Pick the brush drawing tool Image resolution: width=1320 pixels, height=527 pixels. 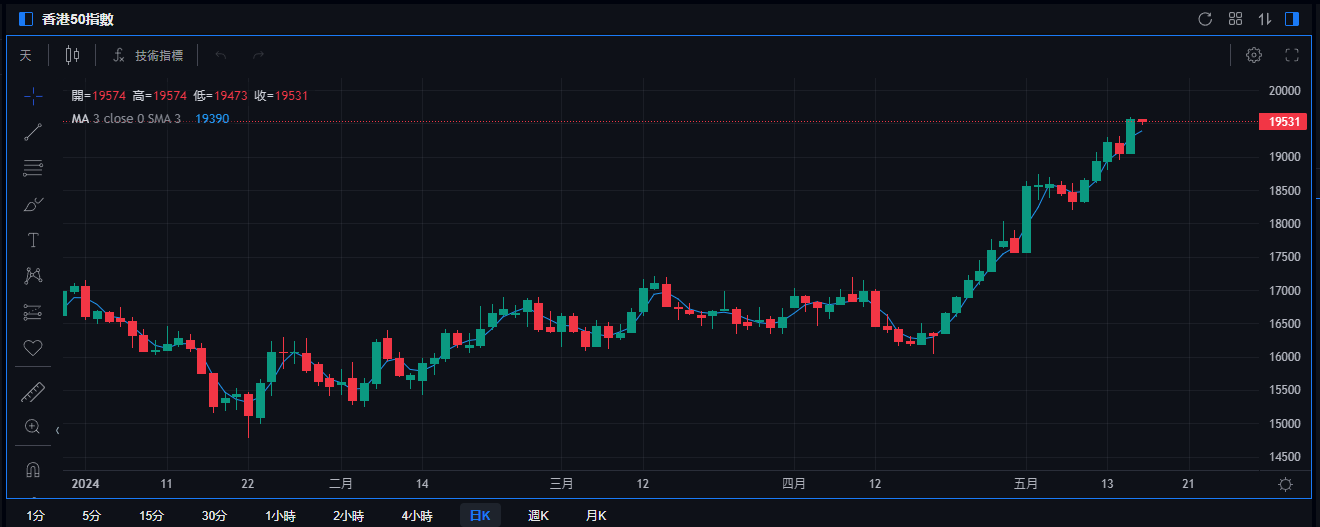33,204
